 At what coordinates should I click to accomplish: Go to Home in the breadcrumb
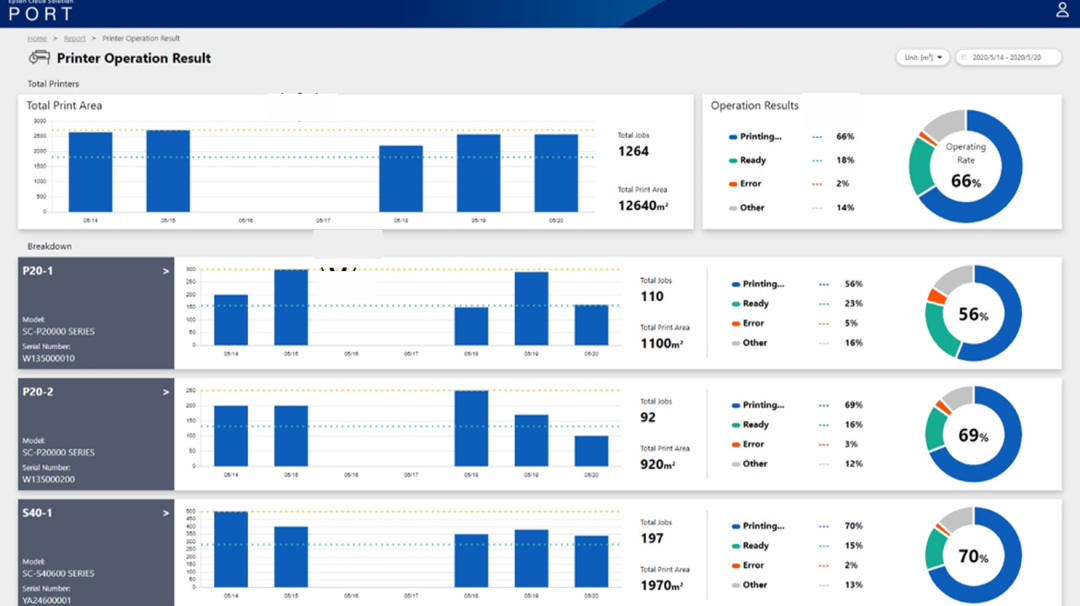(x=37, y=38)
